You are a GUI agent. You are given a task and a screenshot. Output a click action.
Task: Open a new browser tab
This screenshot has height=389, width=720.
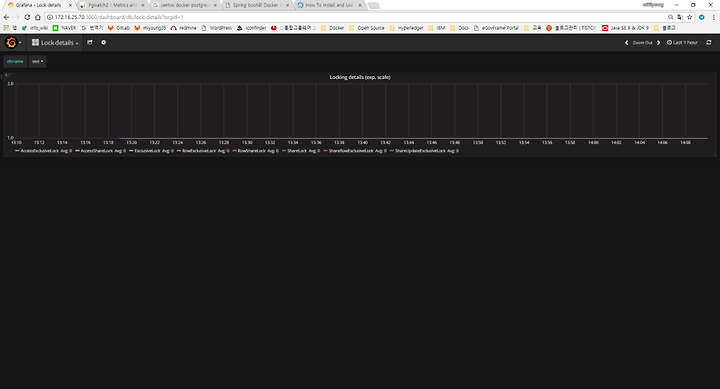[x=374, y=6]
